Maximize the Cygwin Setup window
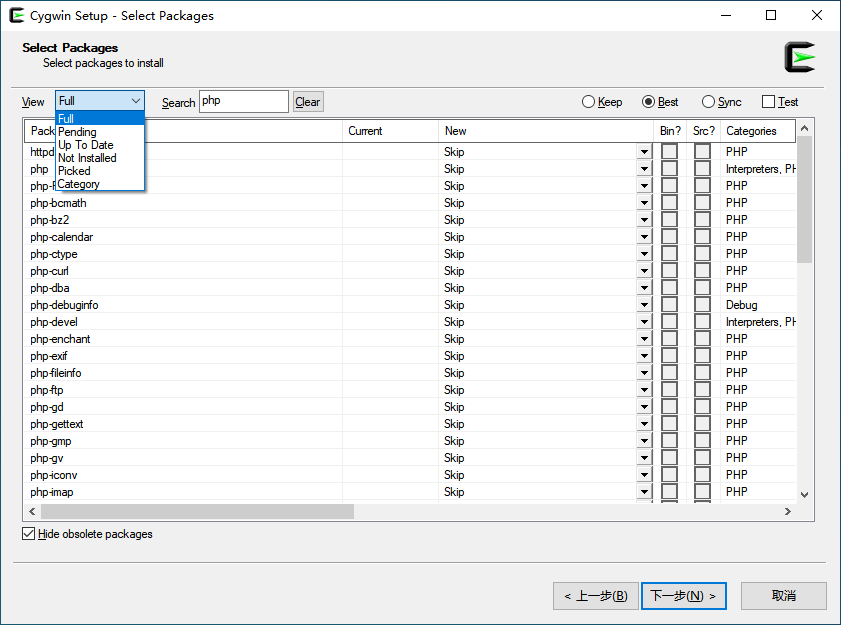The width and height of the screenshot is (841, 625). coord(771,15)
